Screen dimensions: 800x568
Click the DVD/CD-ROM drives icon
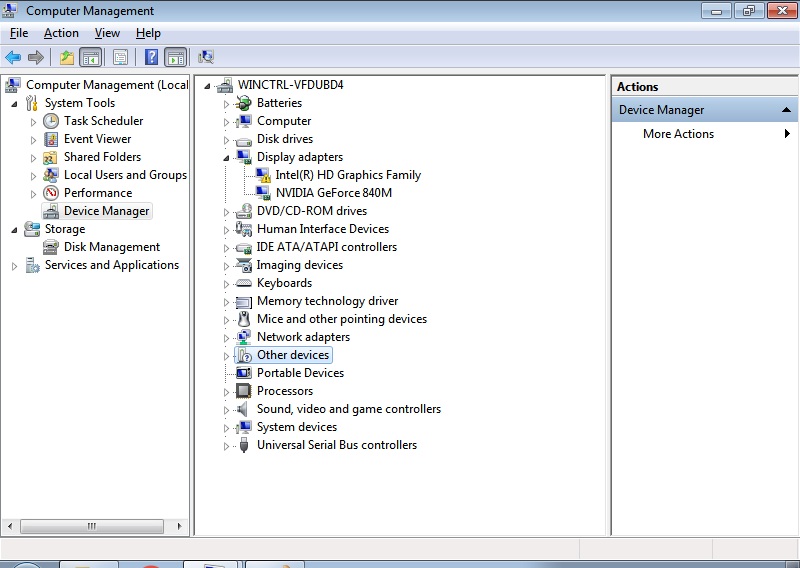coord(244,211)
